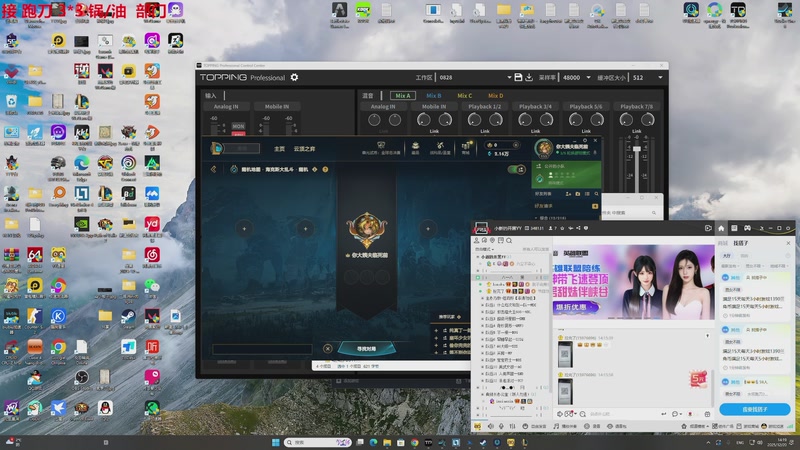Open the Windows Start button
The image size is (800, 450).
coord(276,442)
